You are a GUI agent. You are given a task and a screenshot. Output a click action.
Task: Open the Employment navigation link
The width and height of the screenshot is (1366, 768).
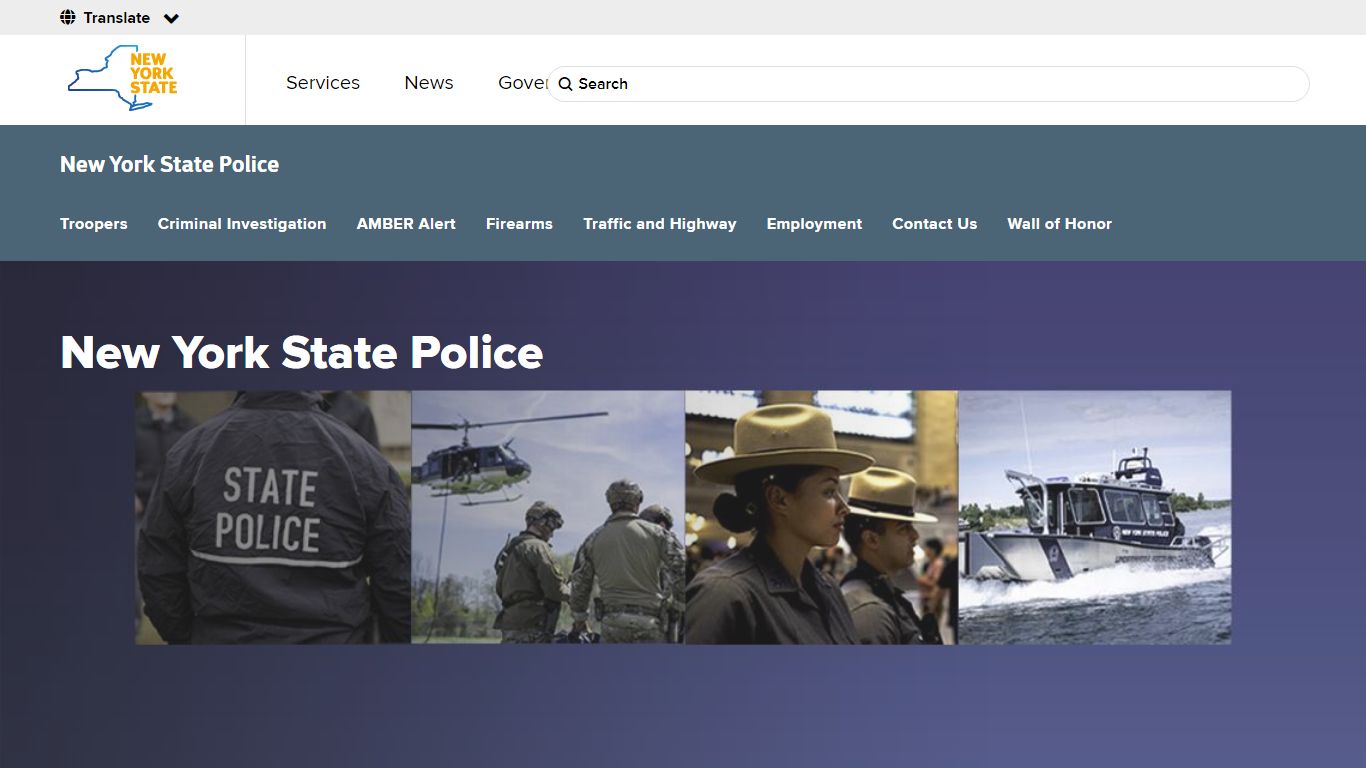click(x=814, y=224)
